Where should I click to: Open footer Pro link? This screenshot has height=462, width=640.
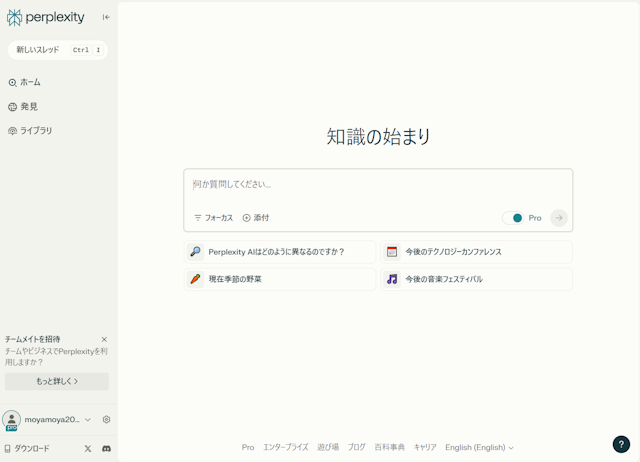point(248,447)
